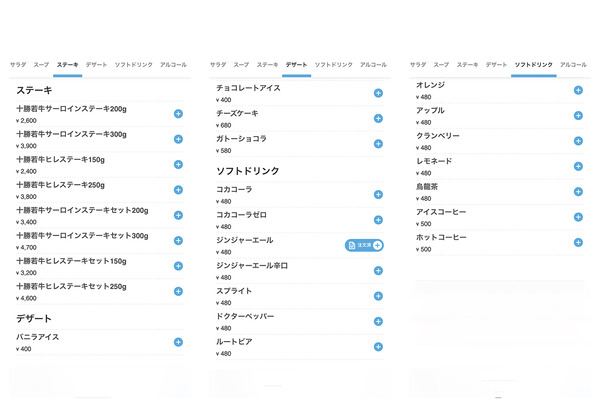Viewport: 600px width, 400px height.
Task: Add コカコーラゼロ with the plus icon
Action: pyautogui.click(x=378, y=220)
